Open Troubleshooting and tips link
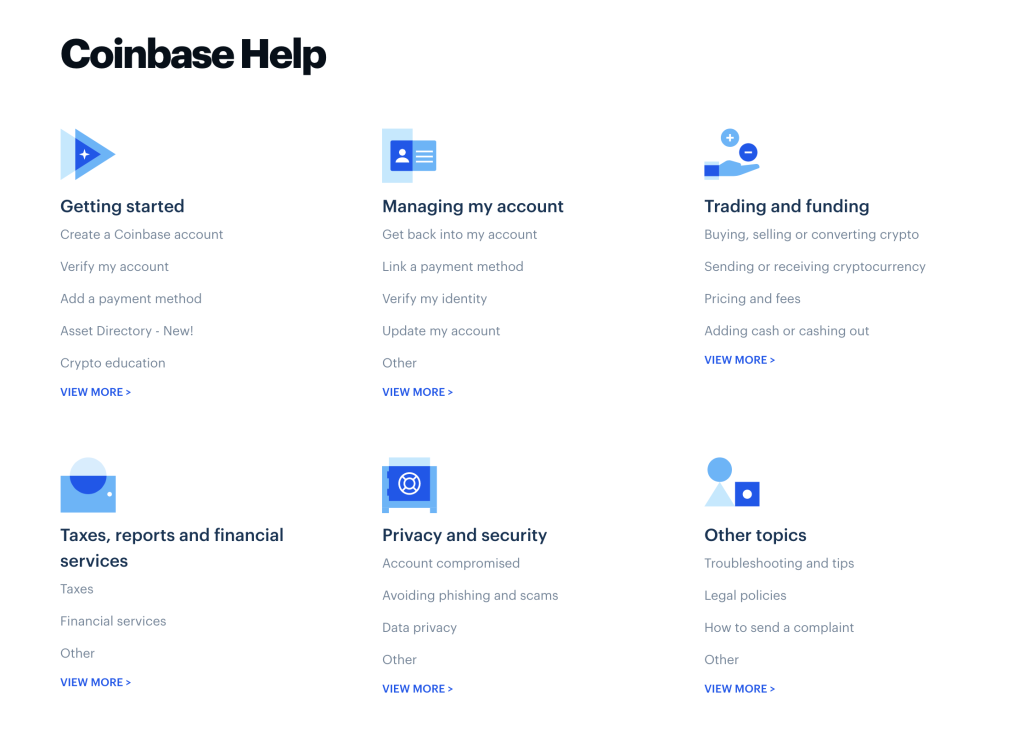This screenshot has width=1024, height=733. tap(779, 563)
